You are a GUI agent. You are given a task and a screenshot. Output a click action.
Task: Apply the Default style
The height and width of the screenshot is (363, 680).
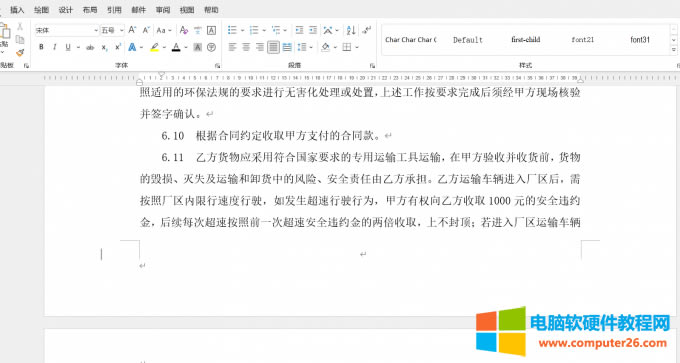click(x=468, y=39)
